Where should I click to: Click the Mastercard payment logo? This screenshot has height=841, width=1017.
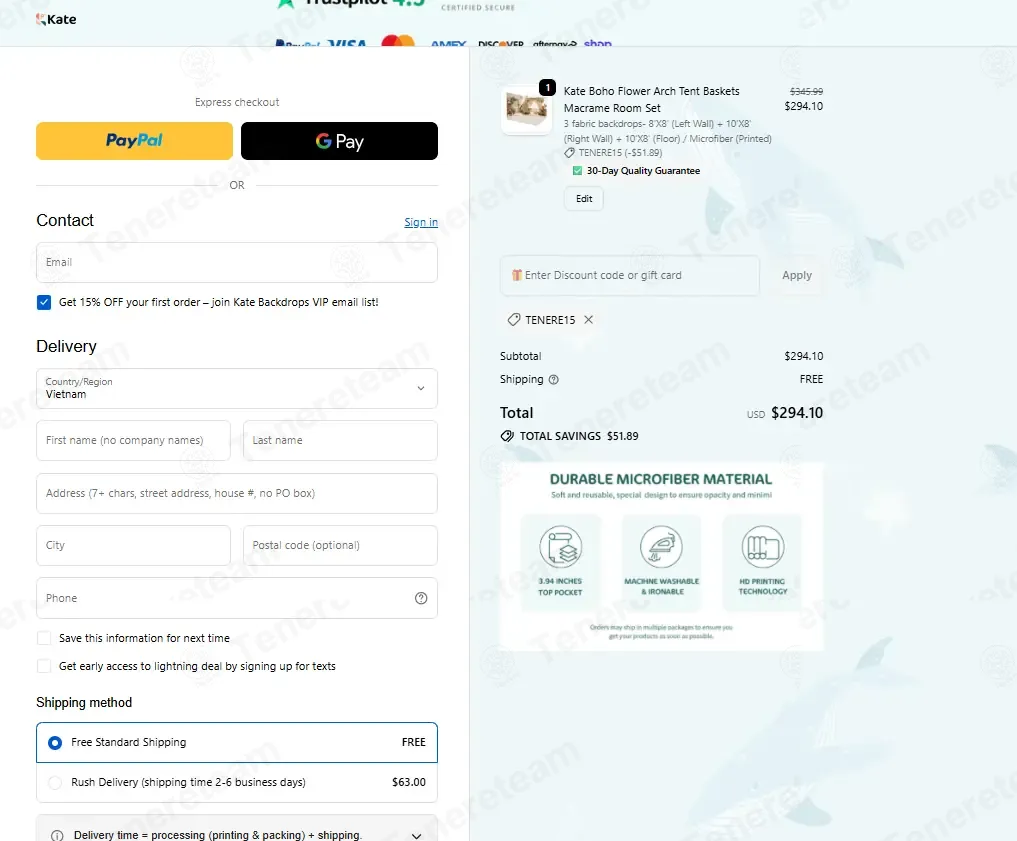(x=398, y=41)
